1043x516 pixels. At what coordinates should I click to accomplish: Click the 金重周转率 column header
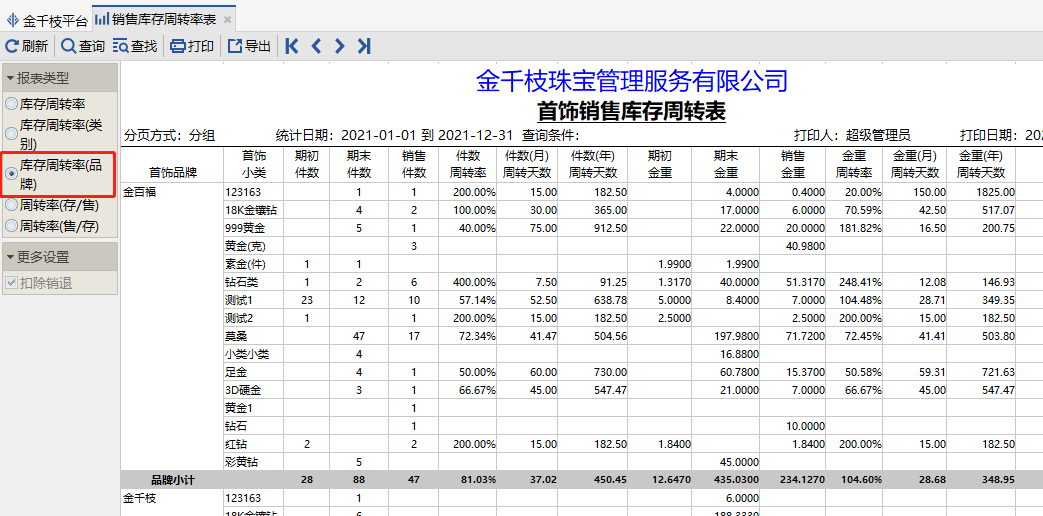point(853,164)
